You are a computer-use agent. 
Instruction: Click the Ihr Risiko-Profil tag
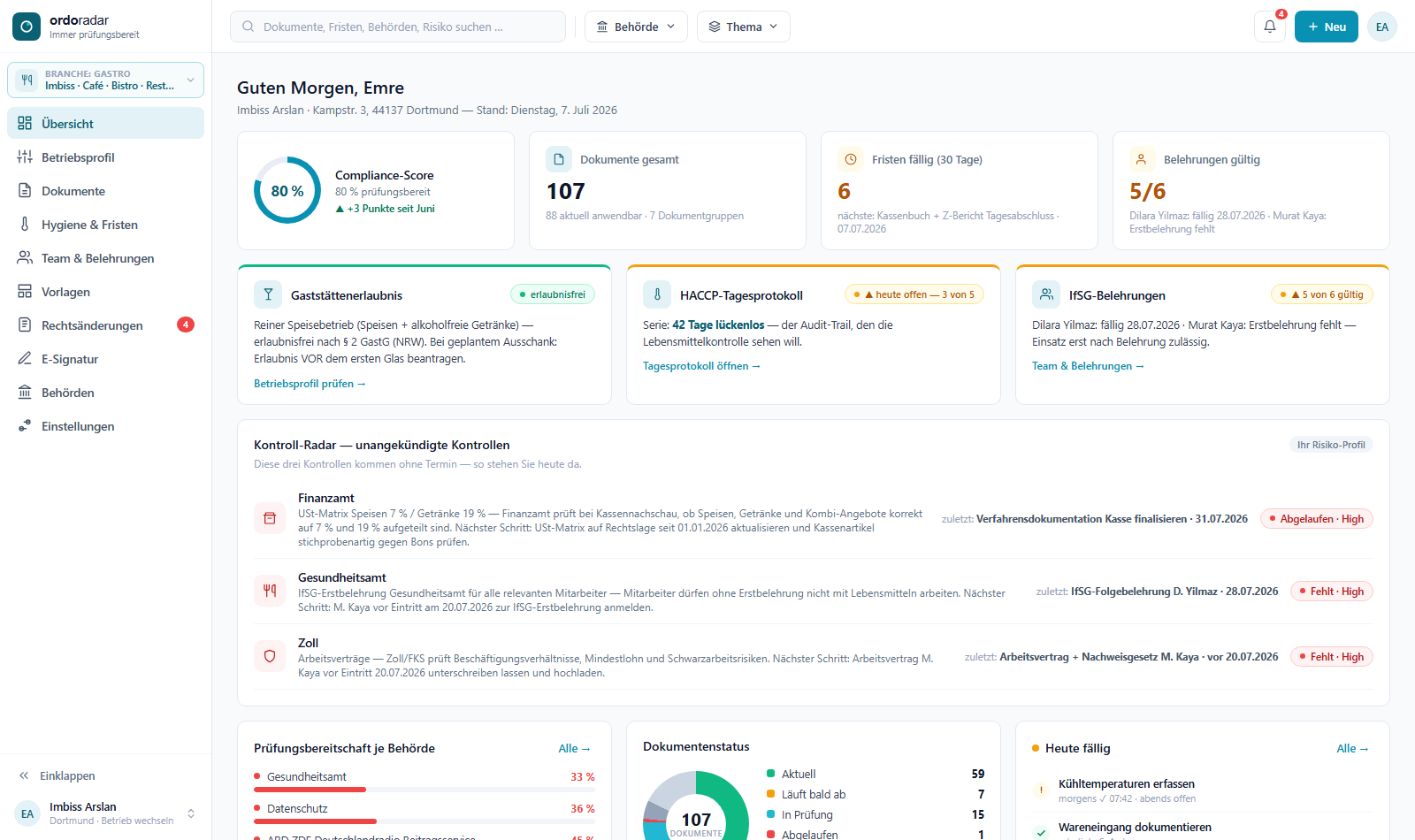[1331, 445]
